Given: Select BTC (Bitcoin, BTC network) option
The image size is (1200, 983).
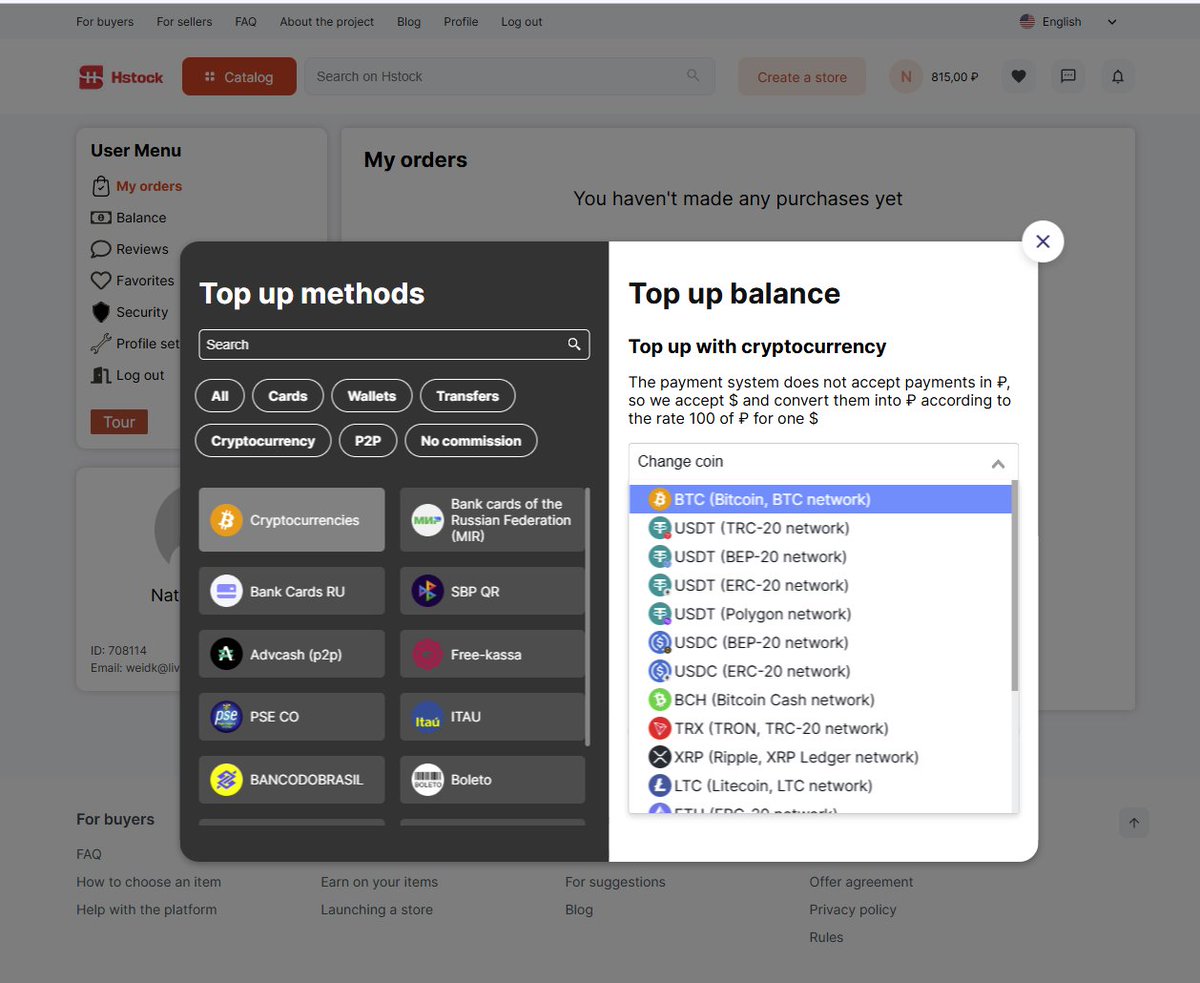Looking at the screenshot, I should pos(820,499).
